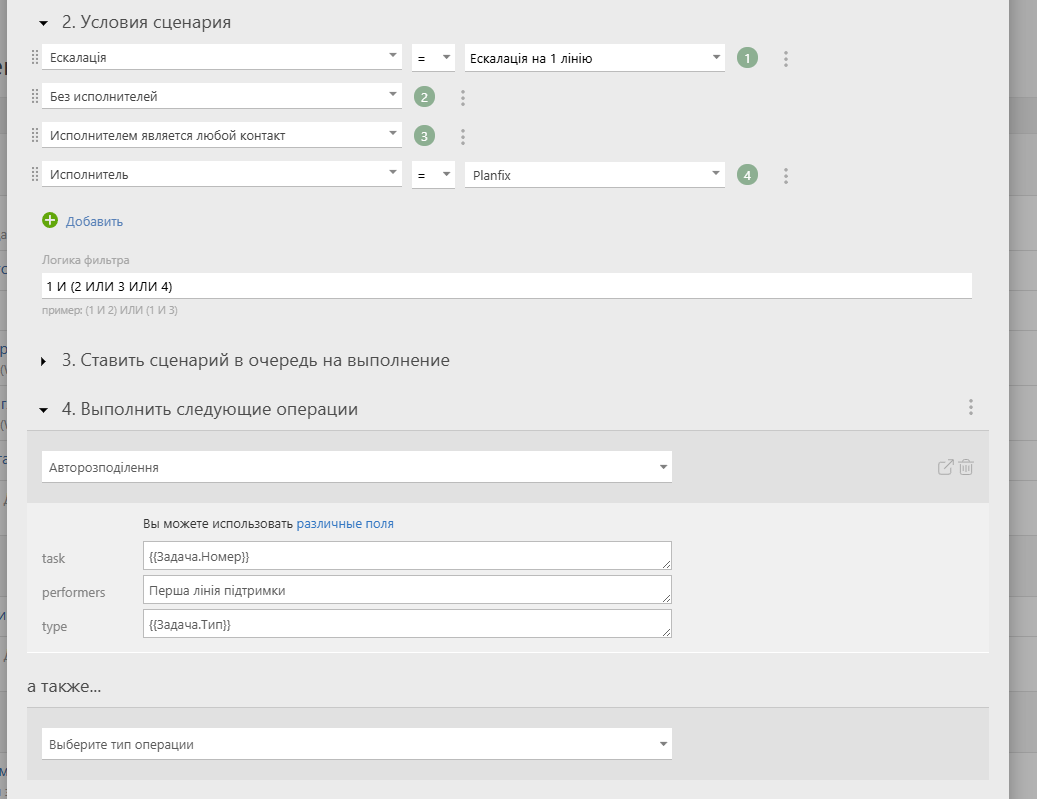Grab drag handle of Исполнителем является любой контакт

click(35, 136)
